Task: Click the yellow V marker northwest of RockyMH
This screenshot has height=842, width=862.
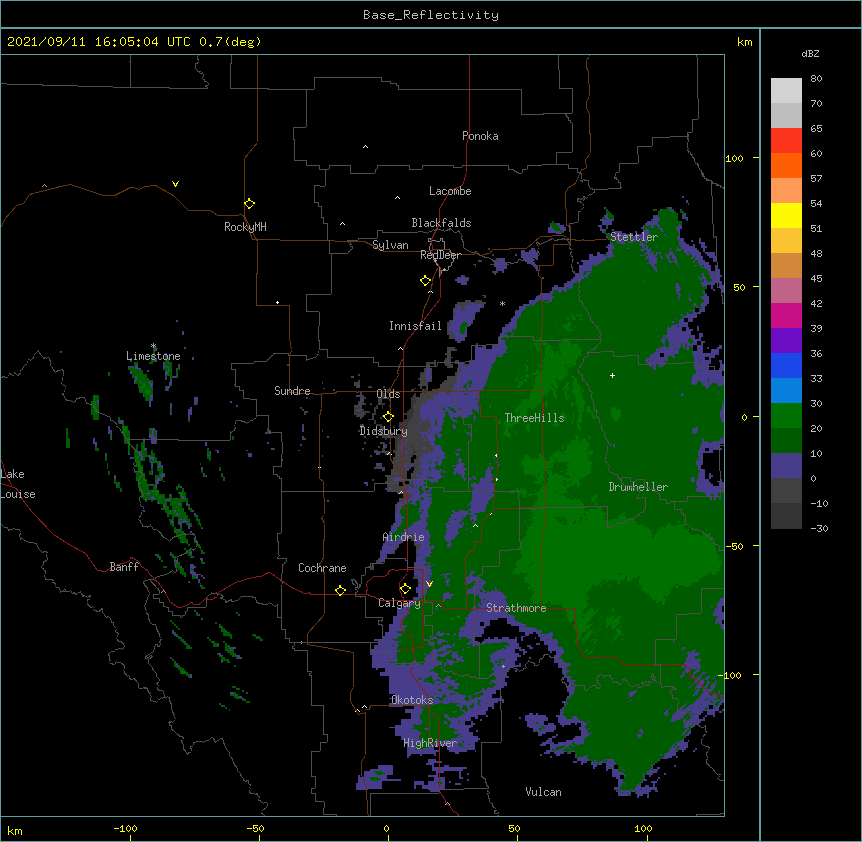Action: click(175, 184)
